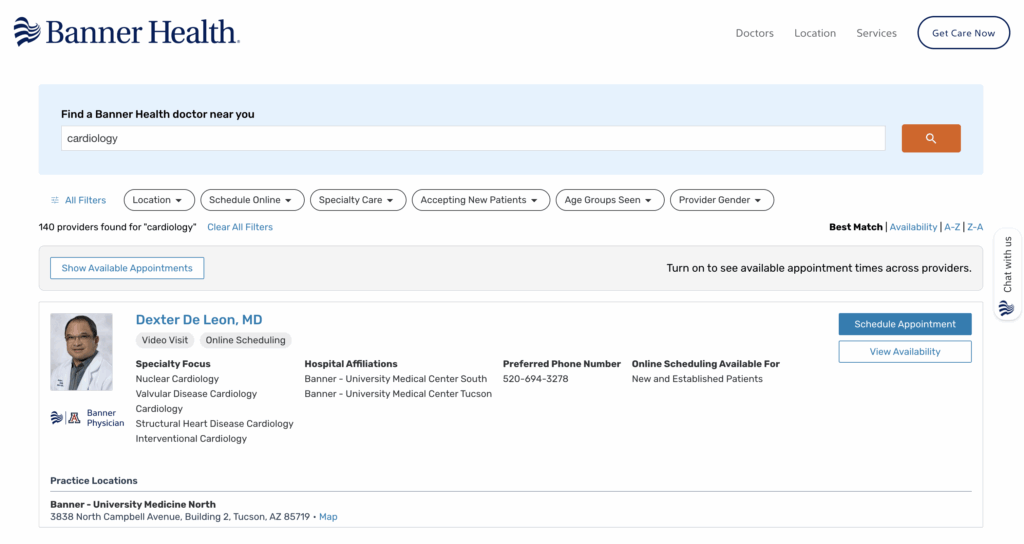
Task: Open Doctors in top navigation
Action: point(754,33)
